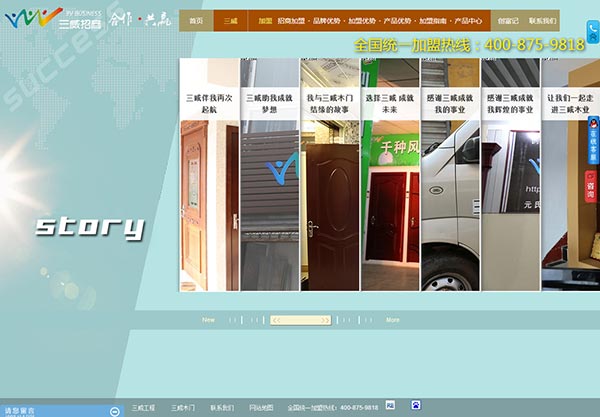Open 产品优势 submenu link
The image size is (600, 417).
tap(397, 21)
